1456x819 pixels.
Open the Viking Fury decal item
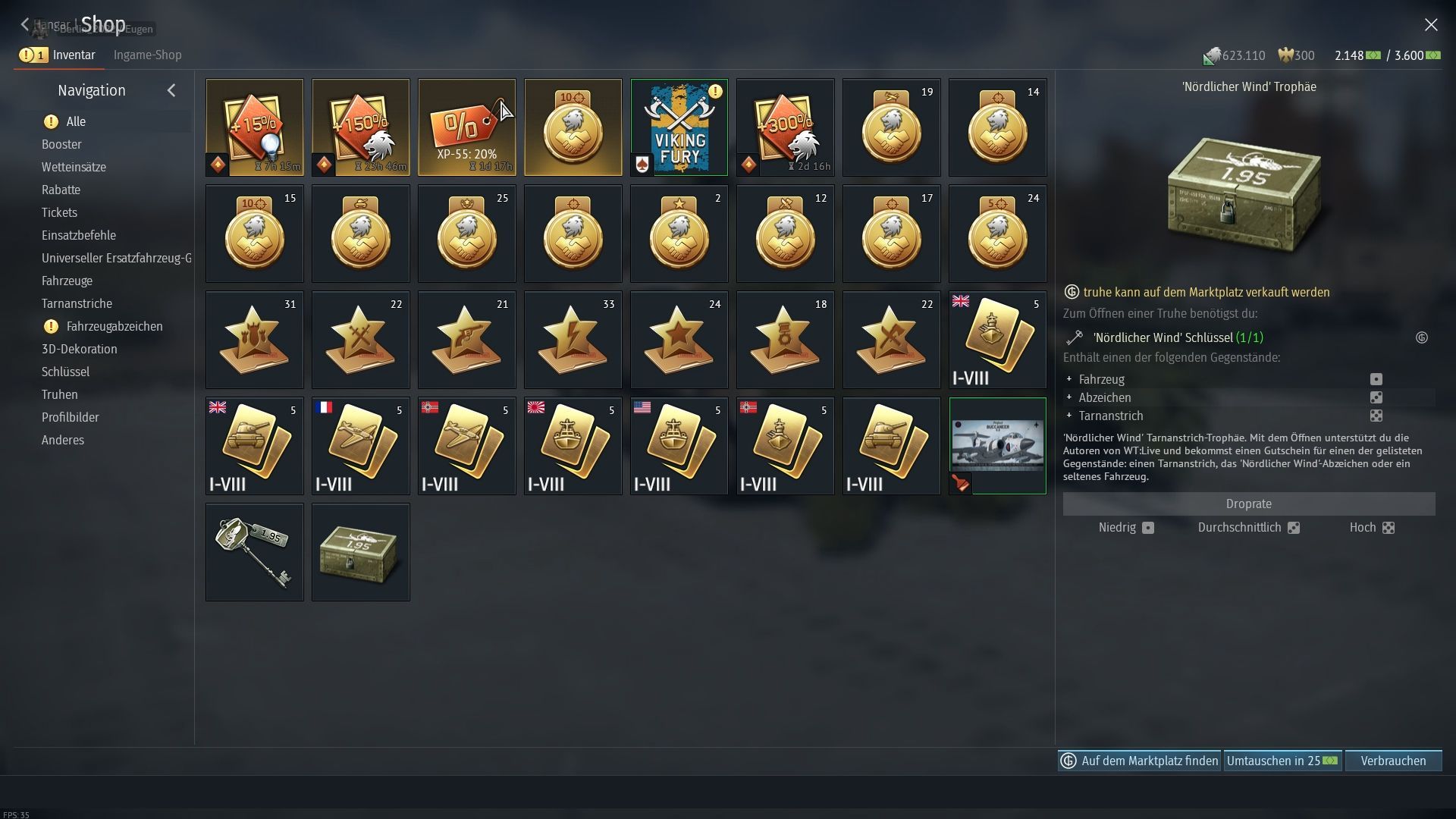(679, 127)
